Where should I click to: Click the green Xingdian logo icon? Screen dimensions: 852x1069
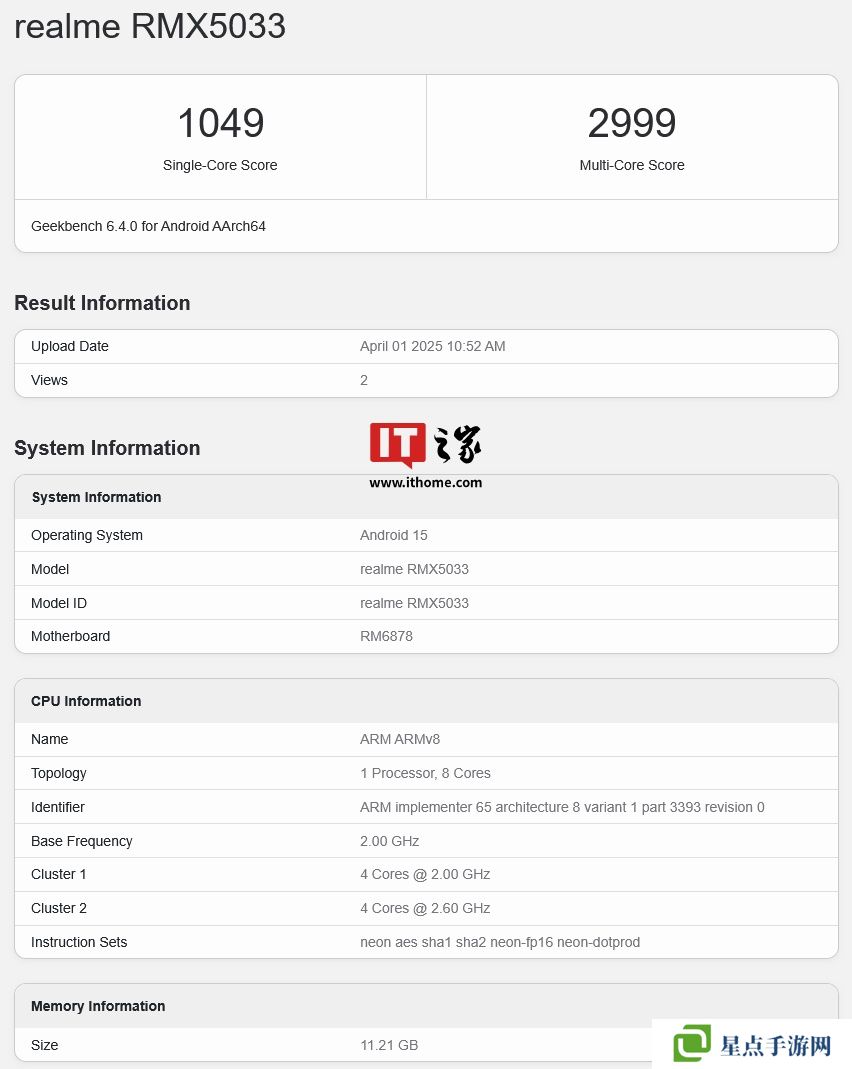coord(692,1044)
